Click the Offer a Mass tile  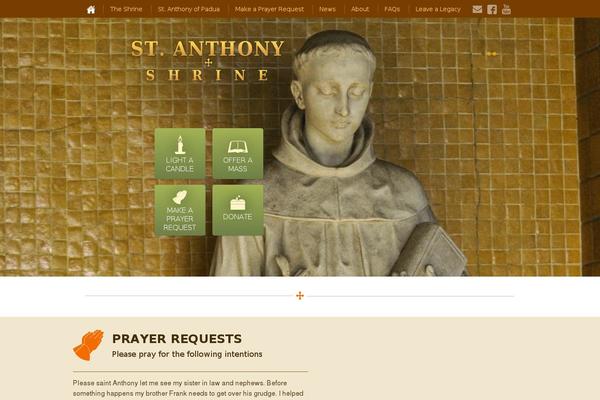[238, 153]
